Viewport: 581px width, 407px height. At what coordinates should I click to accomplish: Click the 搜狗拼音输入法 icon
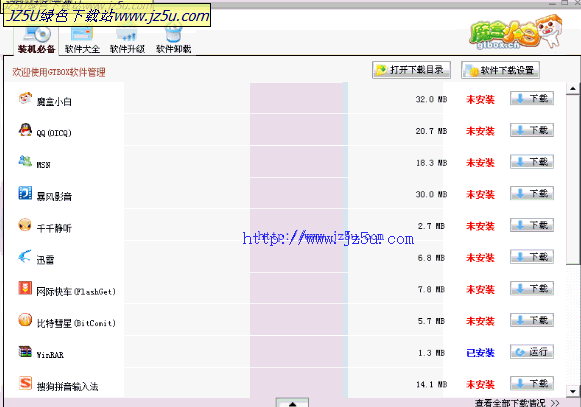[25, 383]
